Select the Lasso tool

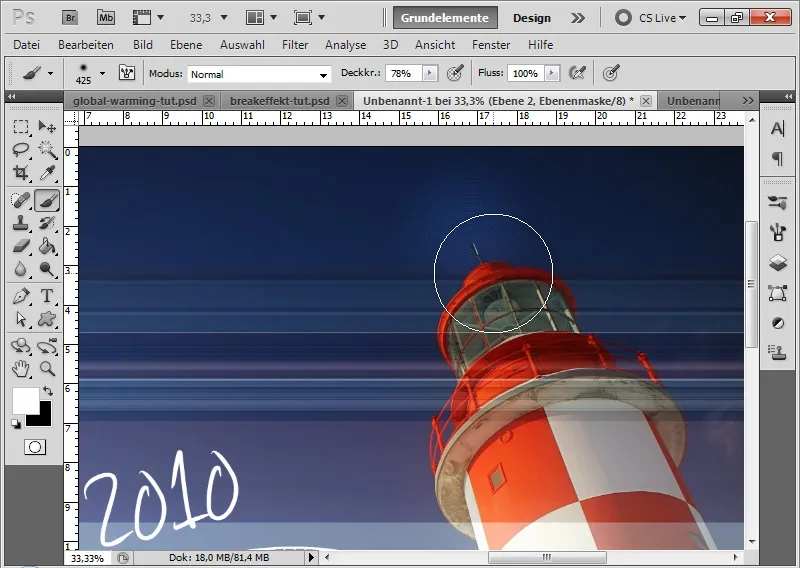tap(20, 150)
